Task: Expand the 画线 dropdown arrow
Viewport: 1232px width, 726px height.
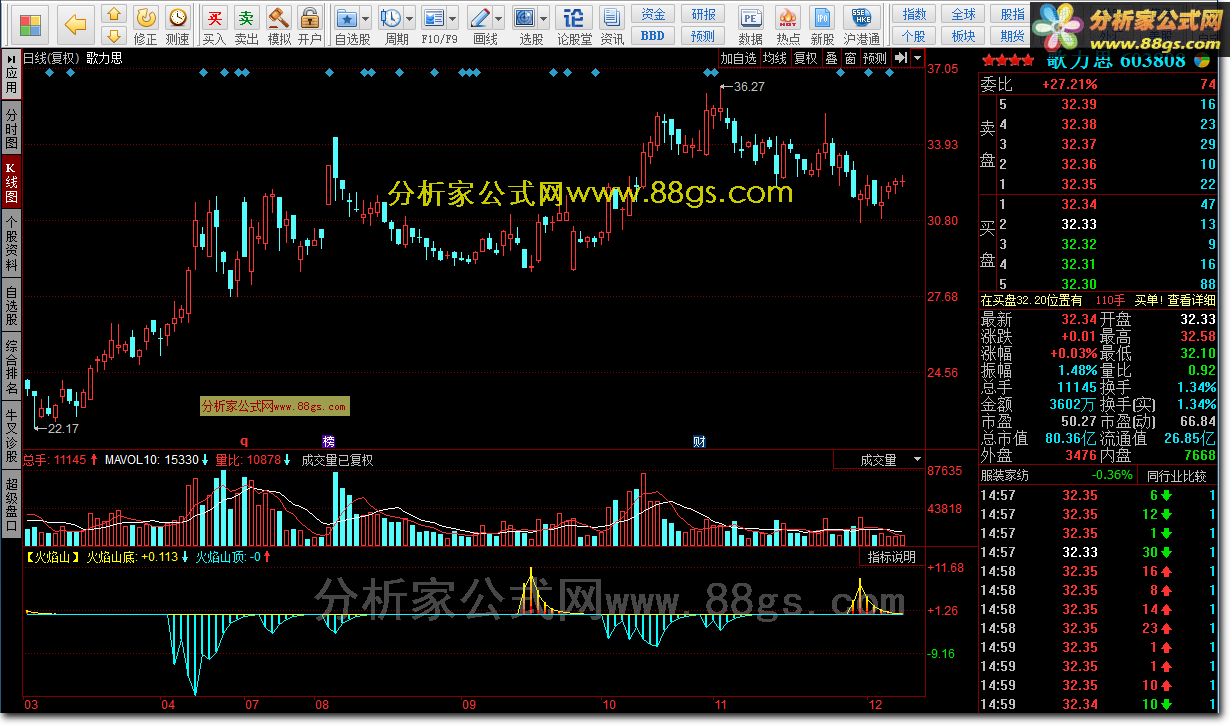Action: (499, 19)
